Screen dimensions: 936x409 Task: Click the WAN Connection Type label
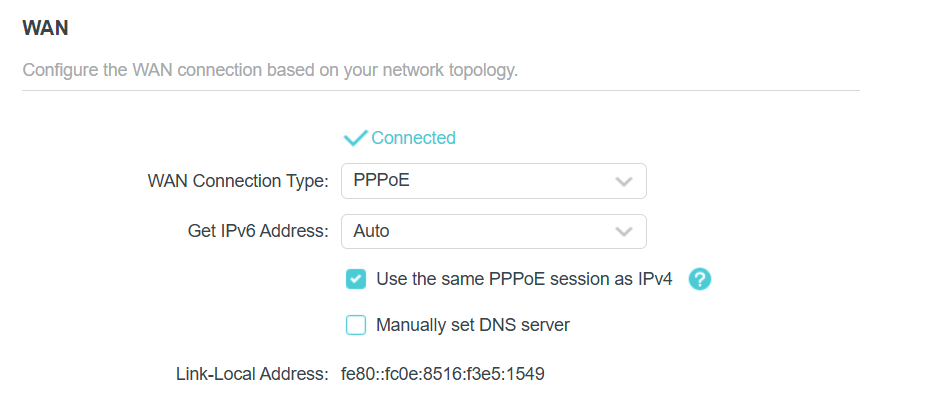pos(238,182)
